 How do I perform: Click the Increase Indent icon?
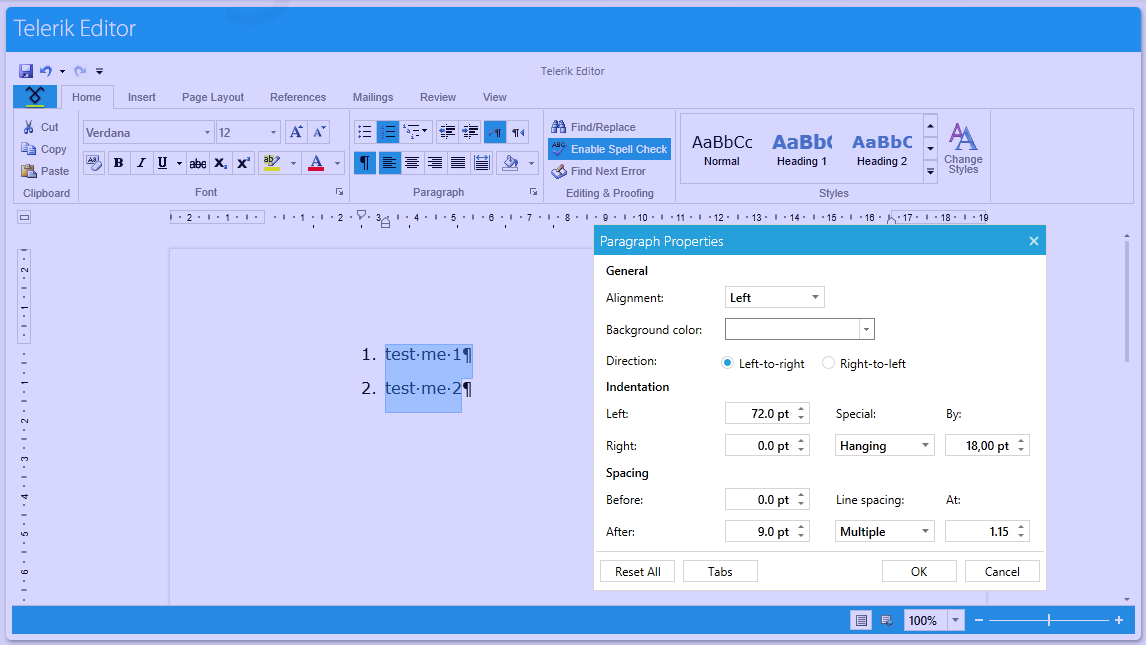[470, 132]
